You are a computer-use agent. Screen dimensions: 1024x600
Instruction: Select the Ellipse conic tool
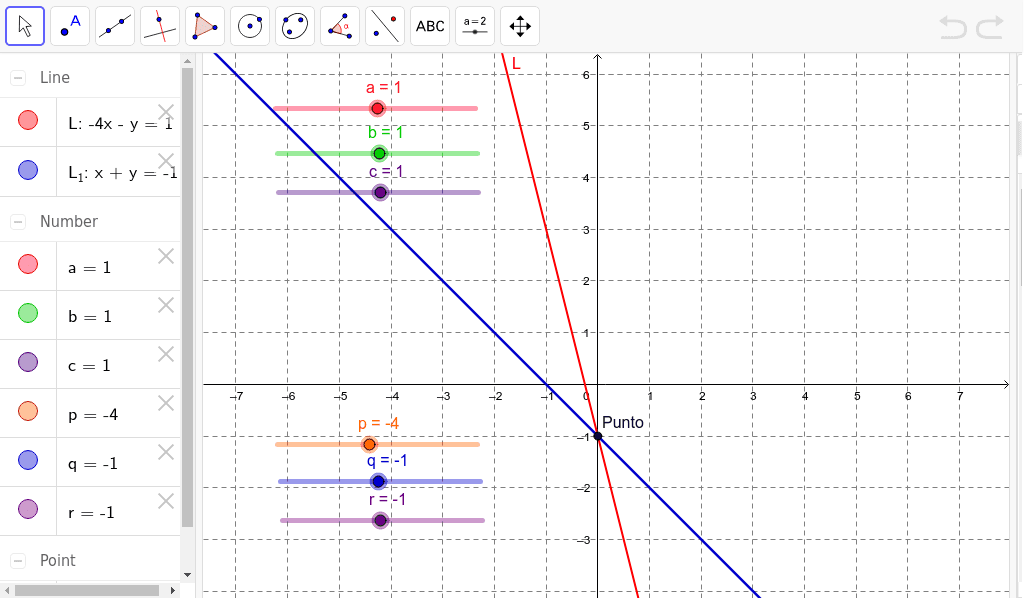coord(295,26)
